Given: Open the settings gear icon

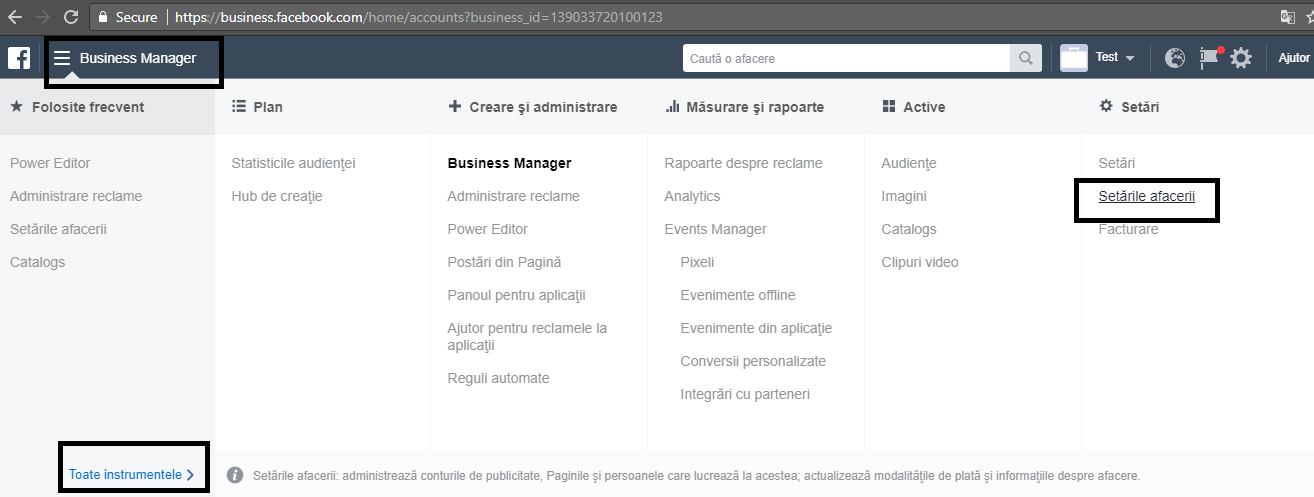Looking at the screenshot, I should tap(1241, 58).
